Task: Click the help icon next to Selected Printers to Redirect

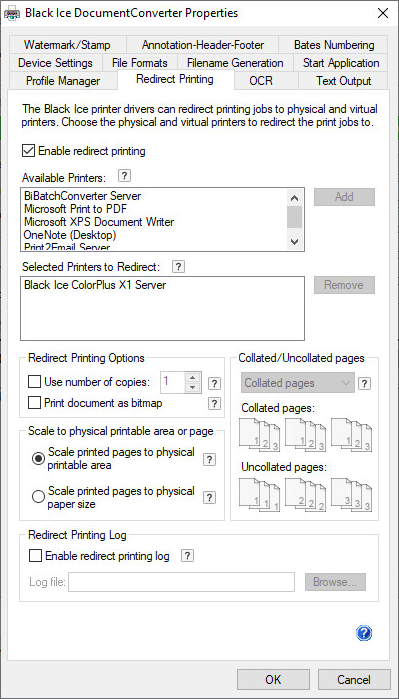Action: (178, 267)
